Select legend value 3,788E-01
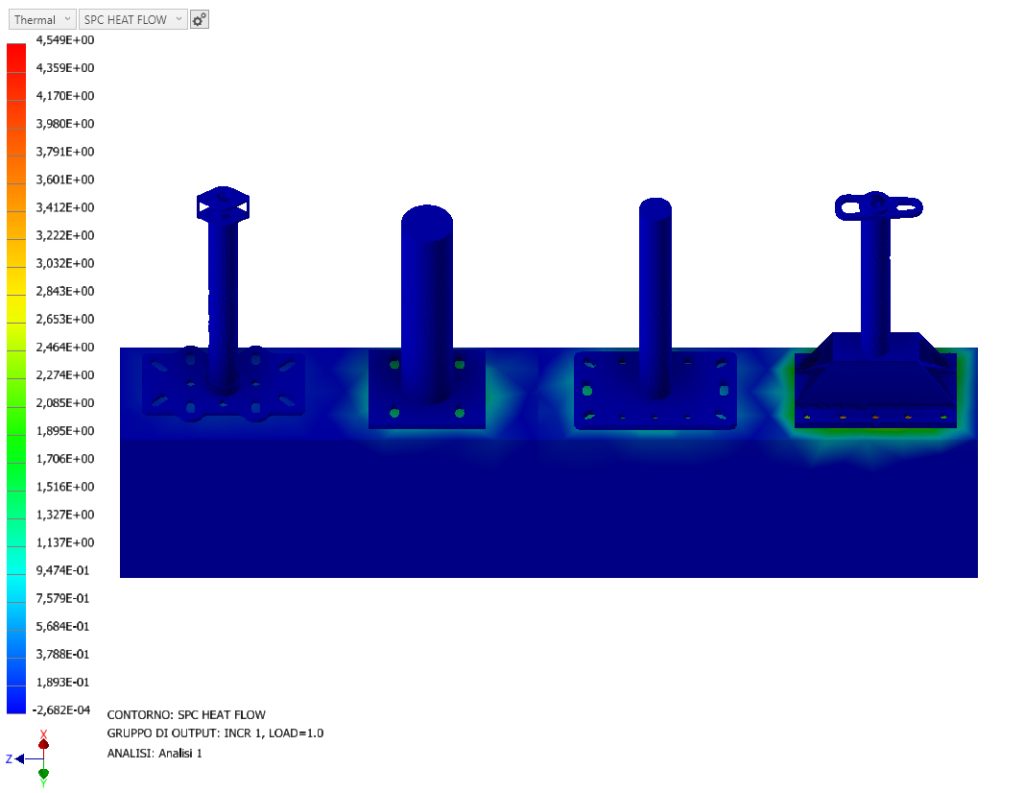Viewport: 1024px width, 793px height. pyautogui.click(x=62, y=655)
